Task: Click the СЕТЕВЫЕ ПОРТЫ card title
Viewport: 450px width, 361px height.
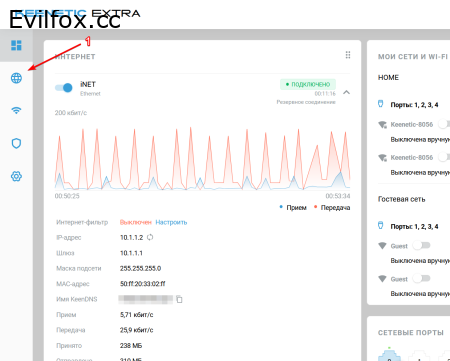Action: [x=411, y=333]
